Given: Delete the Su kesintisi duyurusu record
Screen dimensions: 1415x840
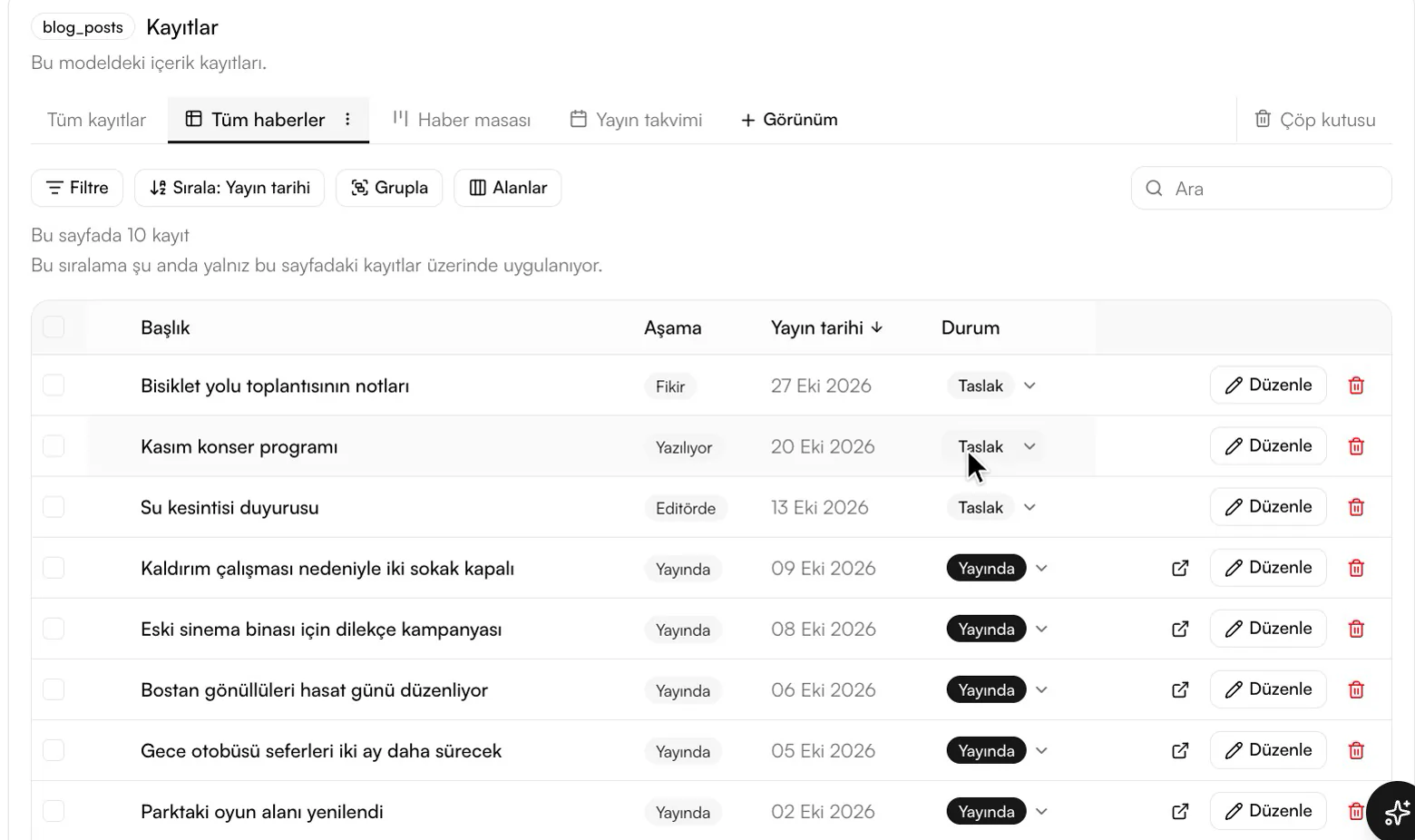Looking at the screenshot, I should (x=1356, y=507).
